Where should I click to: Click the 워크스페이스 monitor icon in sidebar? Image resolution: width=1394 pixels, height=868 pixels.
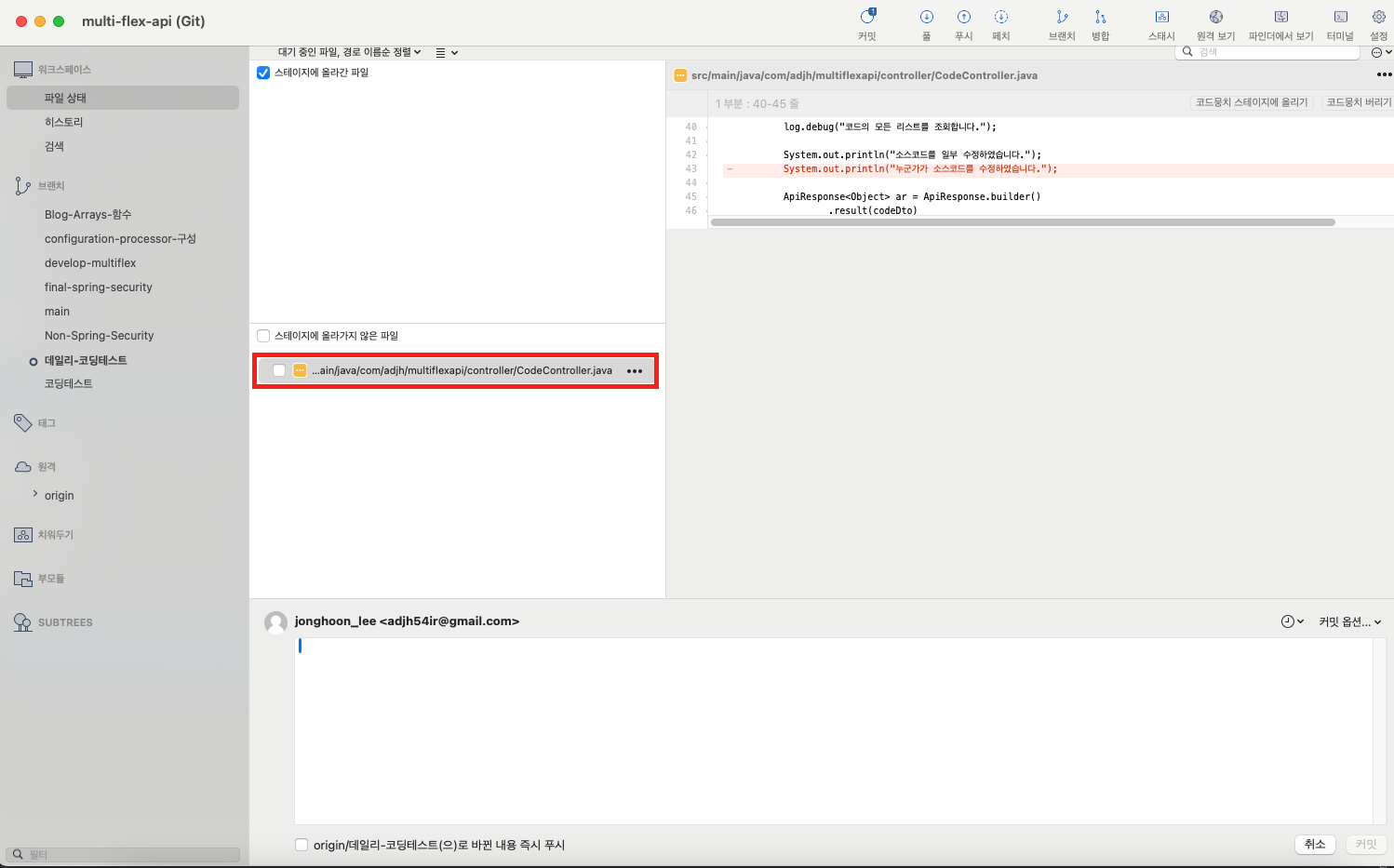(23, 70)
